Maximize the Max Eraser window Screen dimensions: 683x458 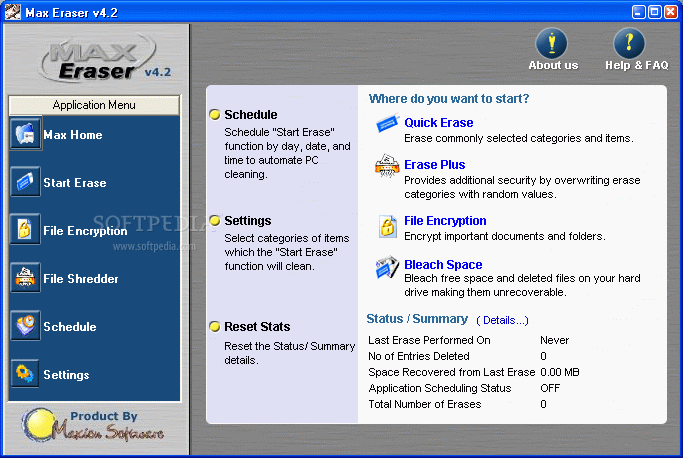coord(655,12)
